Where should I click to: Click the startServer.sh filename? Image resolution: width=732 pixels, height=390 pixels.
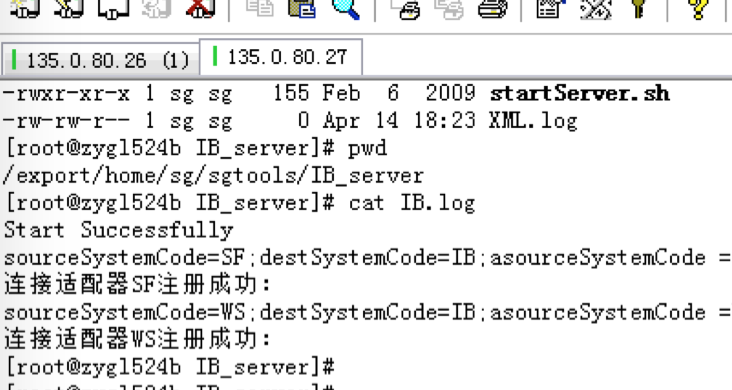click(580, 93)
